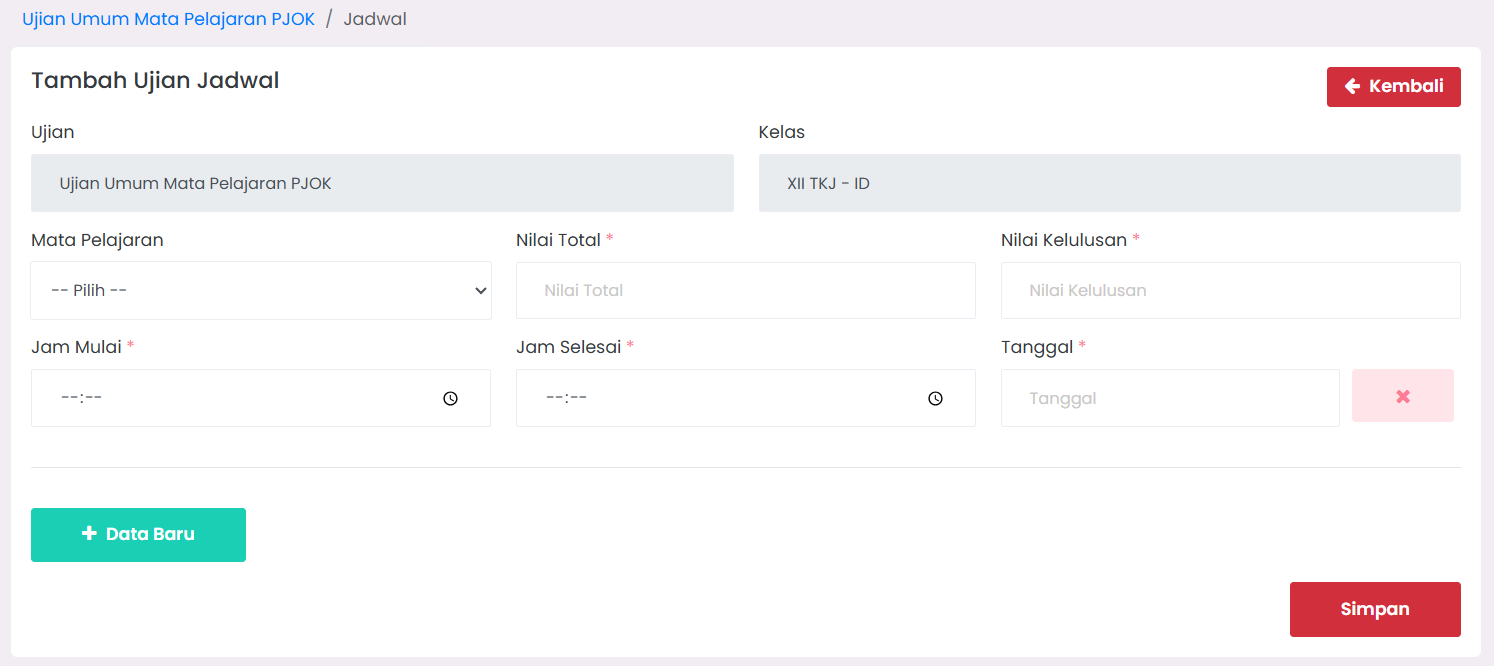This screenshot has height=666, width=1494.
Task: Click the clock icon in Jam Mulai
Action: coord(450,398)
